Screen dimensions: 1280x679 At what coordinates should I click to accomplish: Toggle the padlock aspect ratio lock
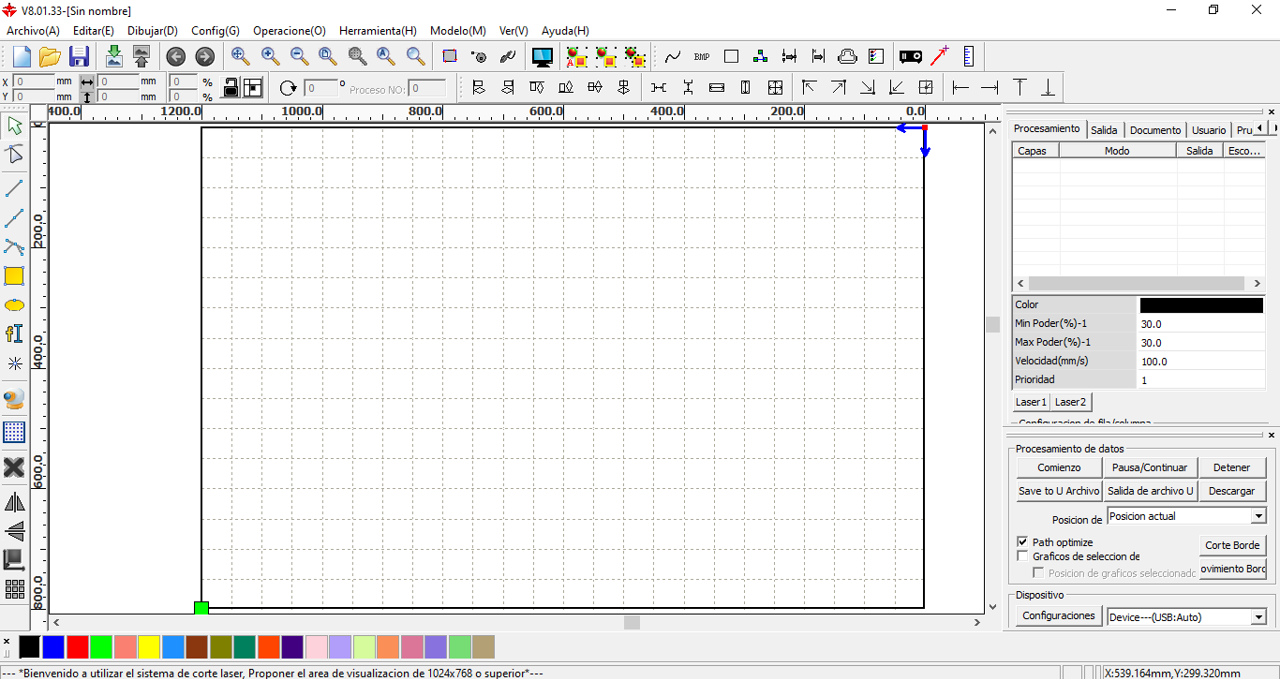coord(230,88)
